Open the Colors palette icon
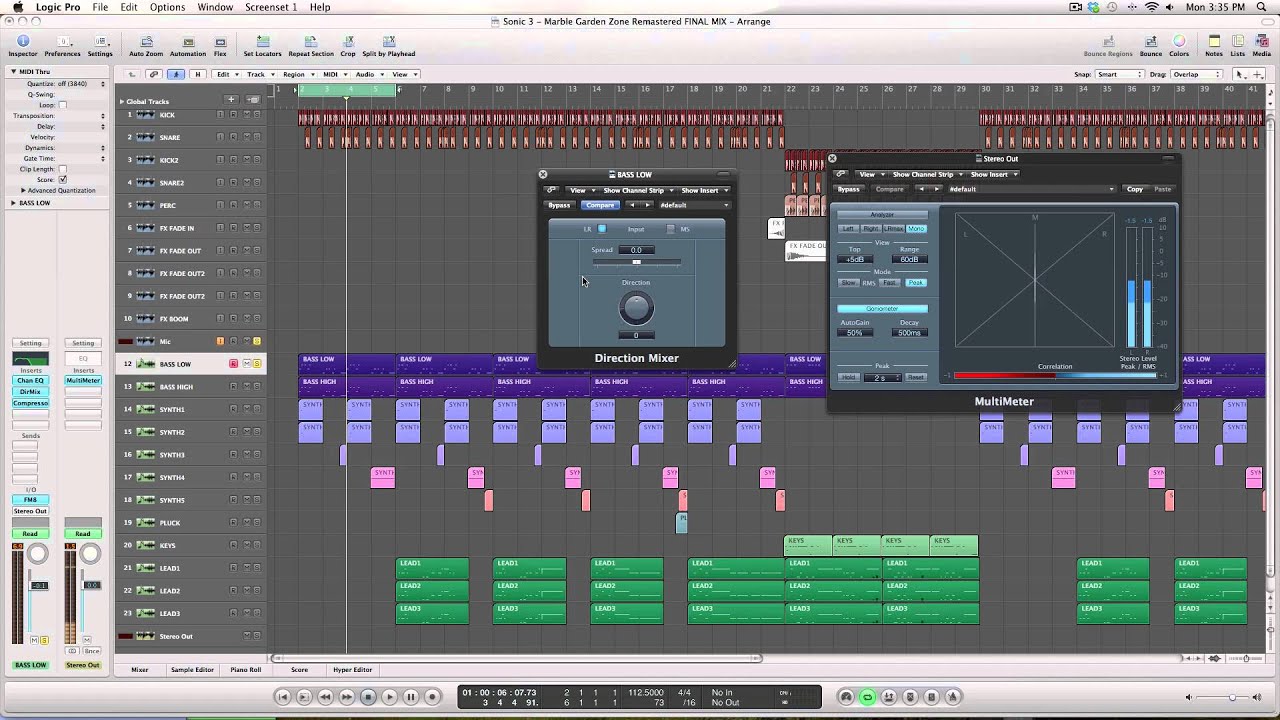The width and height of the screenshot is (1280, 720). click(1180, 45)
